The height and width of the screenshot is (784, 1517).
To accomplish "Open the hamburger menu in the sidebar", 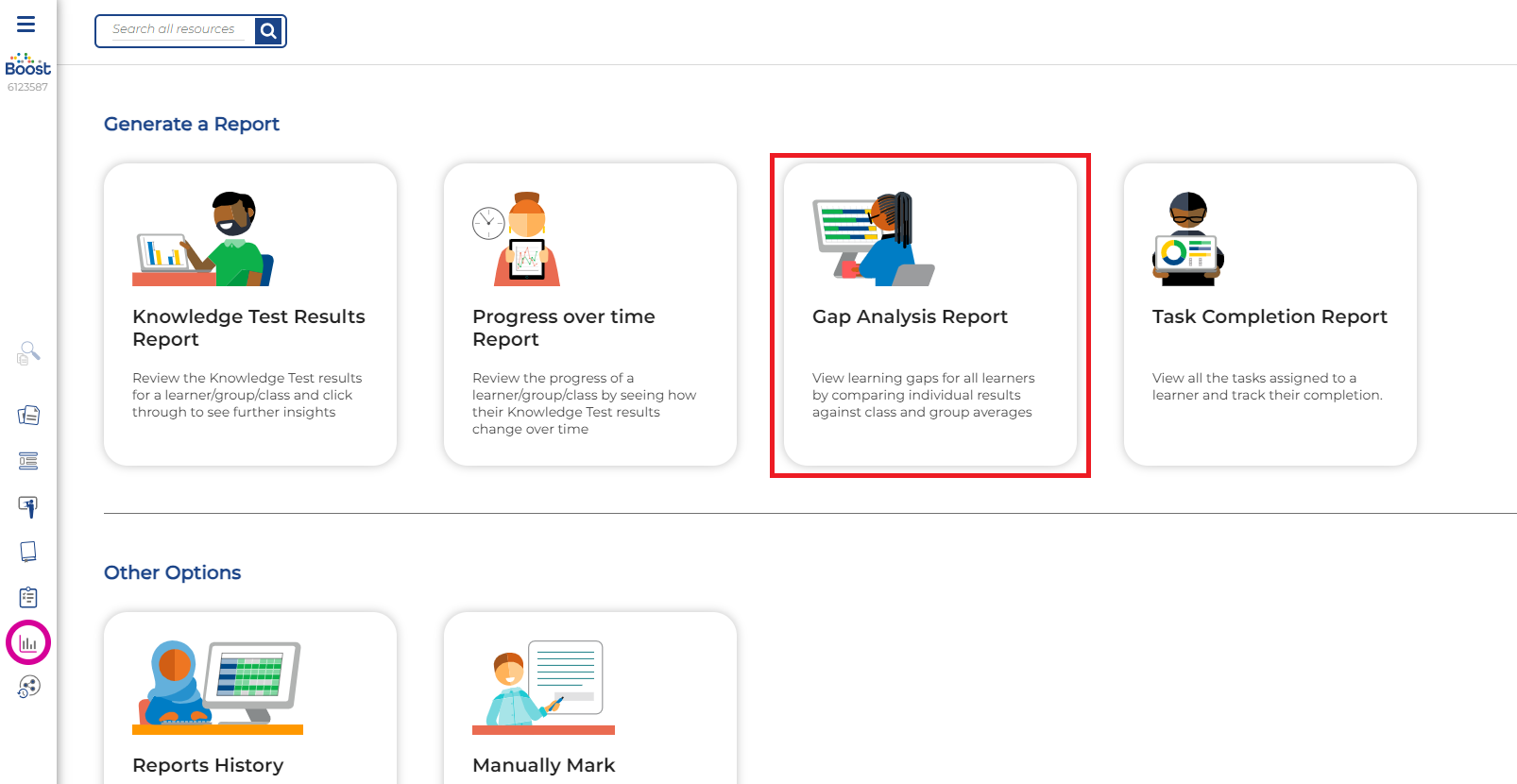I will point(26,25).
